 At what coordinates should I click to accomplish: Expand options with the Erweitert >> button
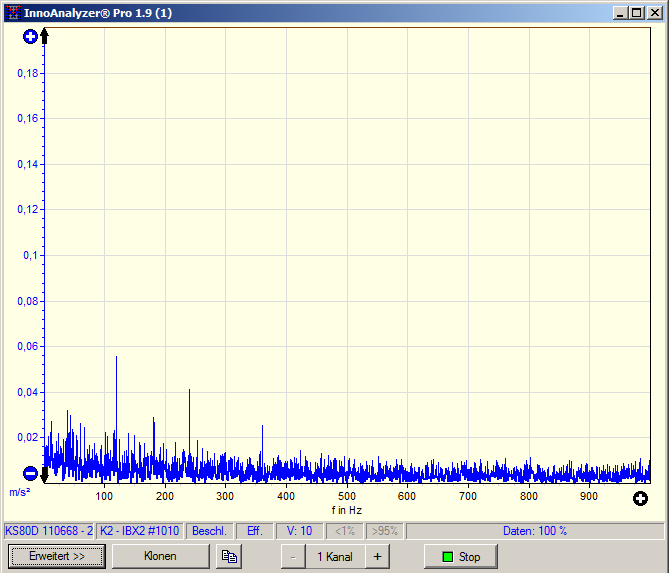coord(57,557)
